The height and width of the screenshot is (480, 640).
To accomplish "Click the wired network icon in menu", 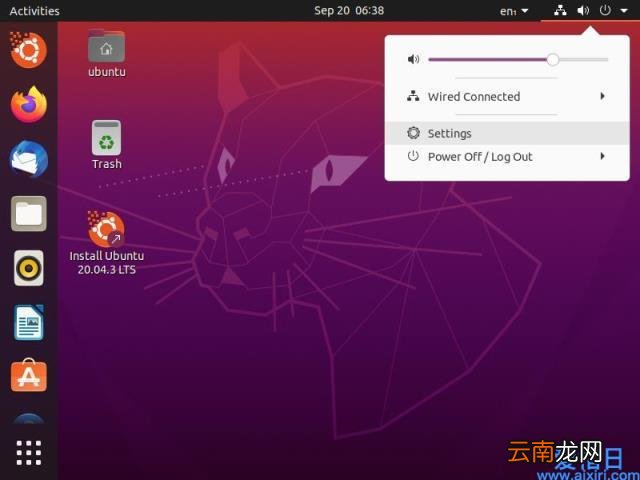I will point(413,96).
